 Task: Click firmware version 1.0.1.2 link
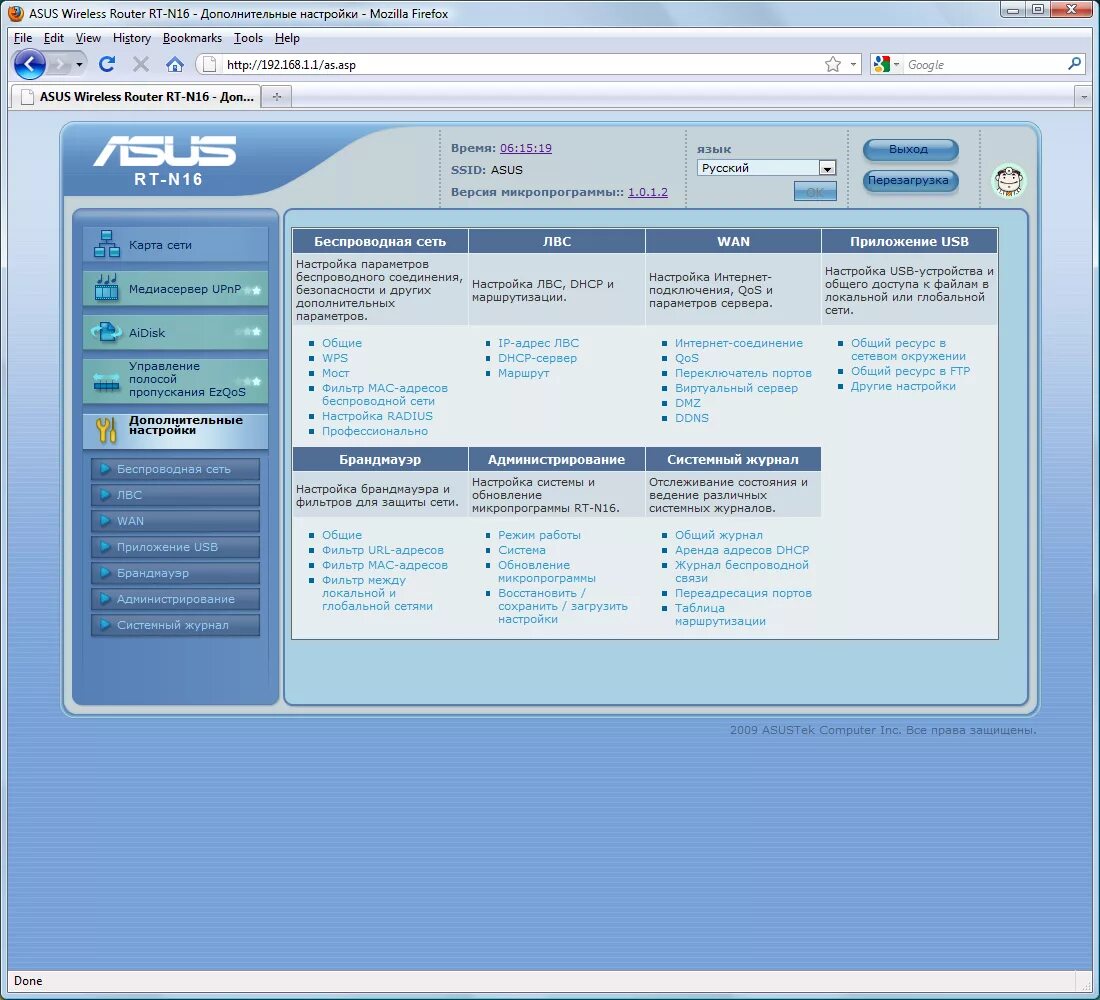pos(648,192)
